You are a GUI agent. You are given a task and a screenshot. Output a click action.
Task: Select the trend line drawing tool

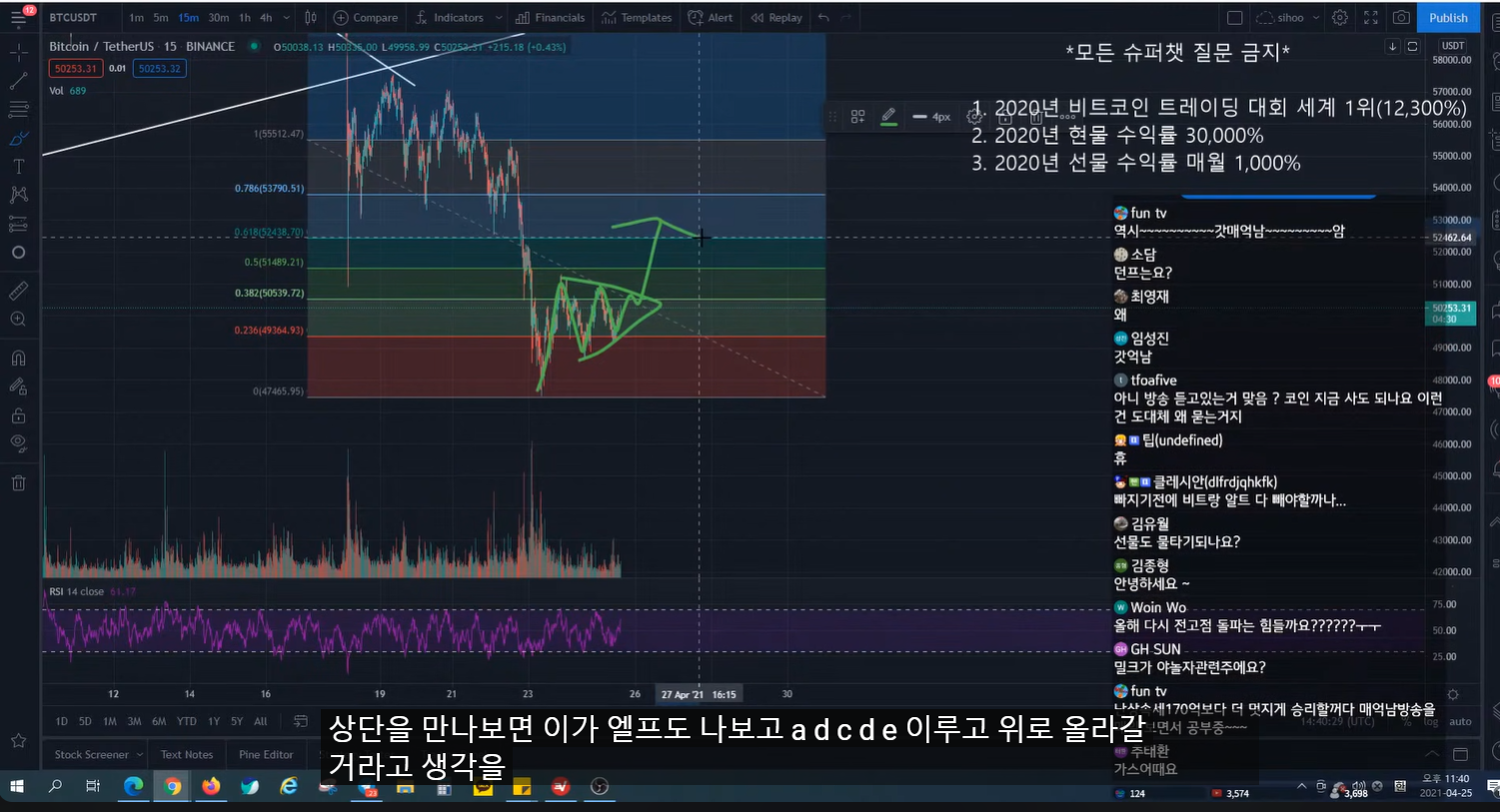(x=18, y=81)
